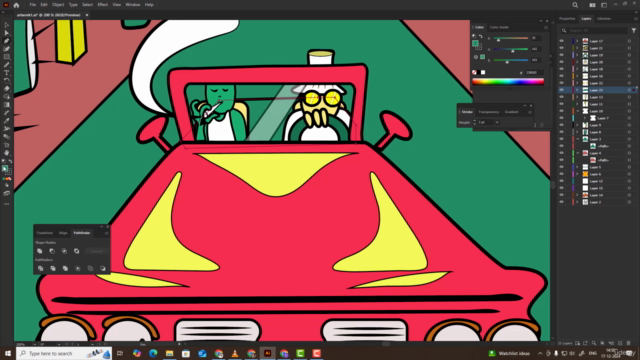Open the Windows Start button

(x=8, y=353)
